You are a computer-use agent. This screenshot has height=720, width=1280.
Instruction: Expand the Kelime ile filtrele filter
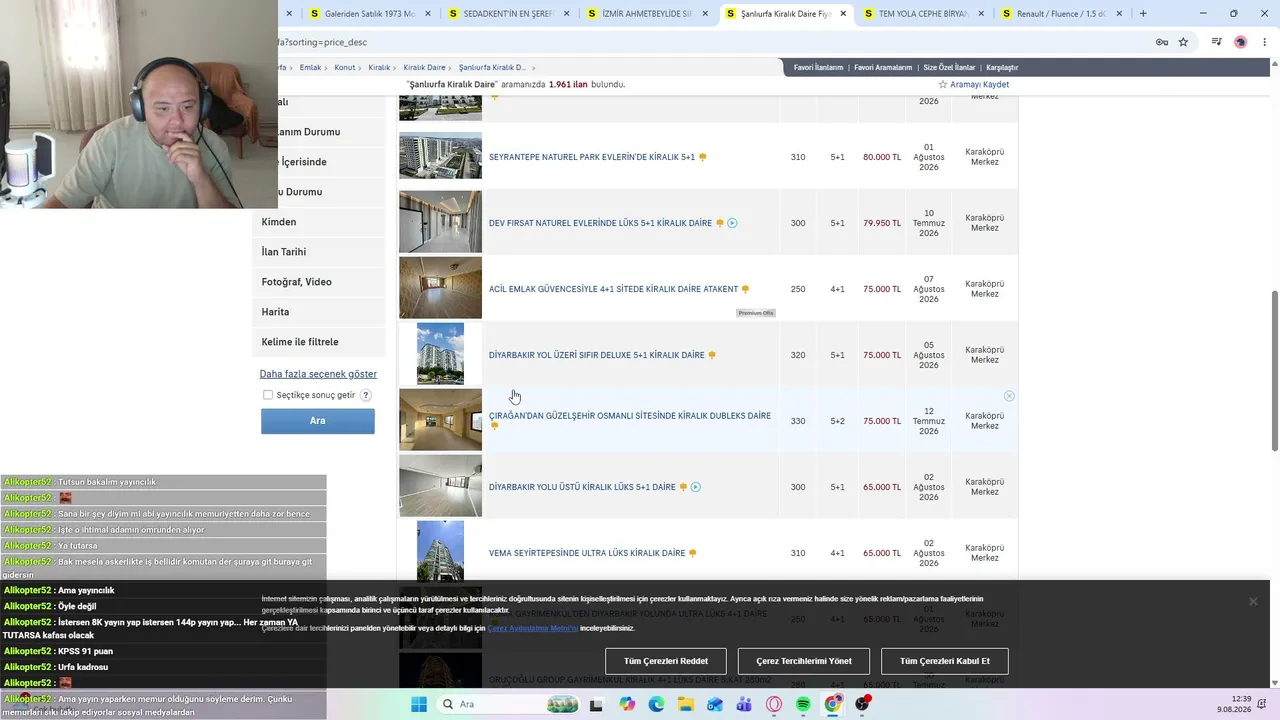tap(320, 342)
